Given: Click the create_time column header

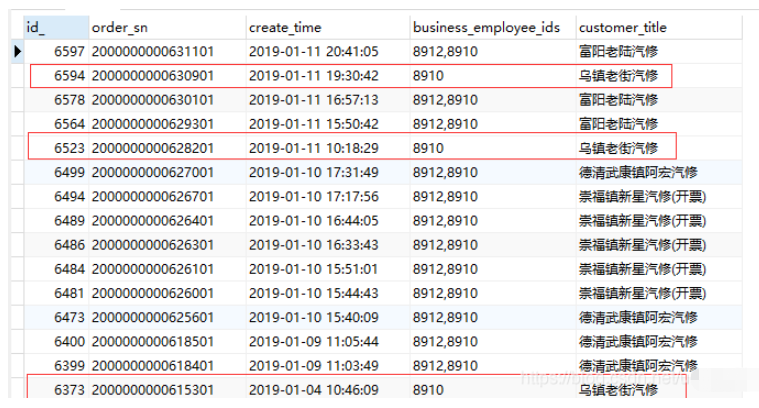Looking at the screenshot, I should pyautogui.click(x=328, y=28).
